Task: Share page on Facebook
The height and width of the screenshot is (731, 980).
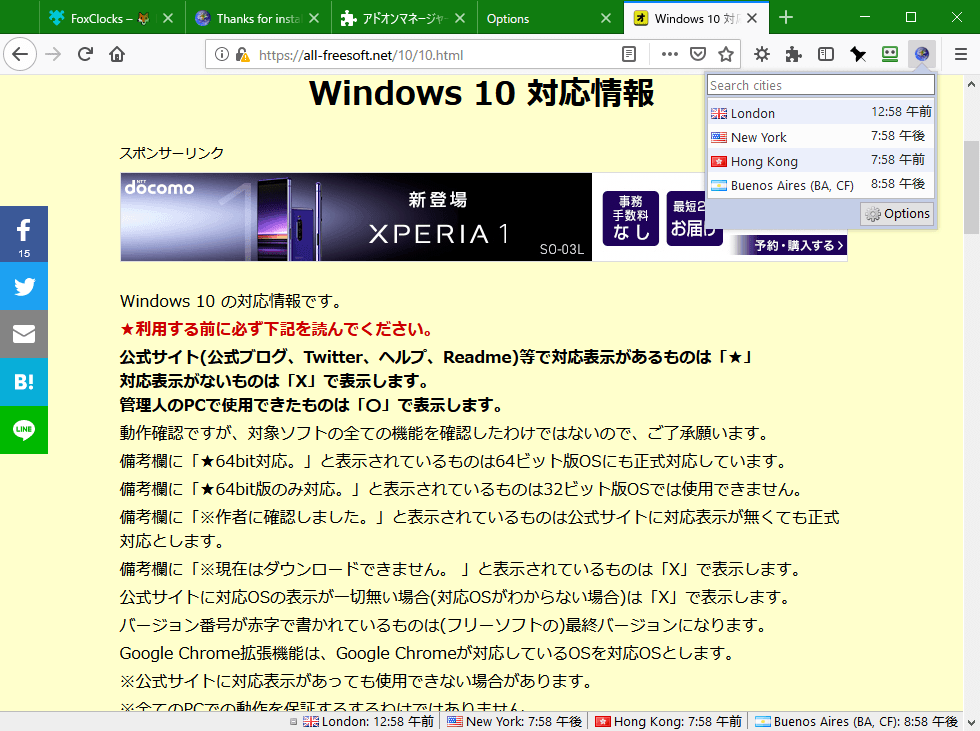Action: pyautogui.click(x=24, y=234)
